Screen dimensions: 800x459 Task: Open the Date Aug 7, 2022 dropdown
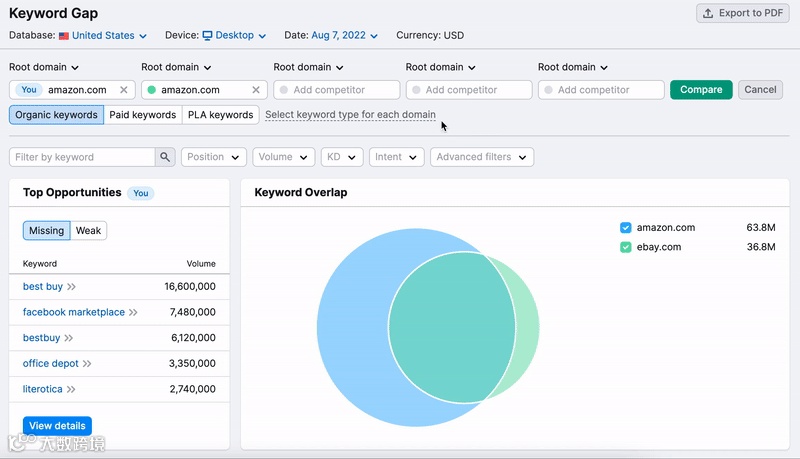click(344, 36)
